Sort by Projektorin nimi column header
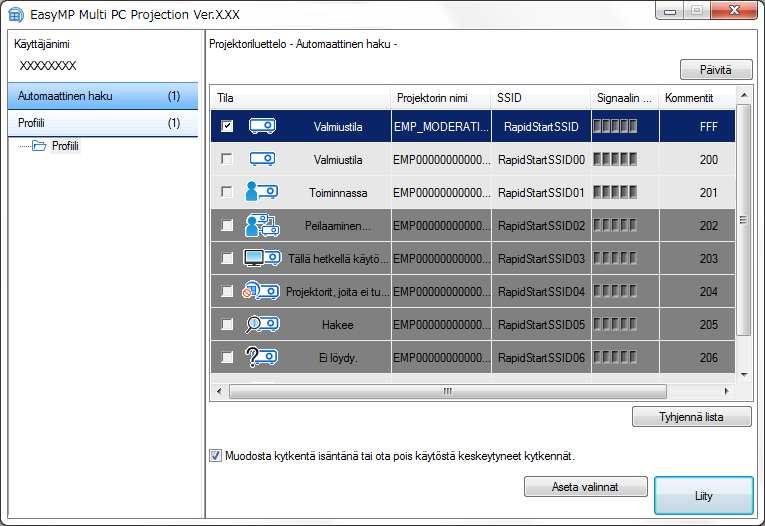Image resolution: width=765 pixels, height=526 pixels. [441, 98]
